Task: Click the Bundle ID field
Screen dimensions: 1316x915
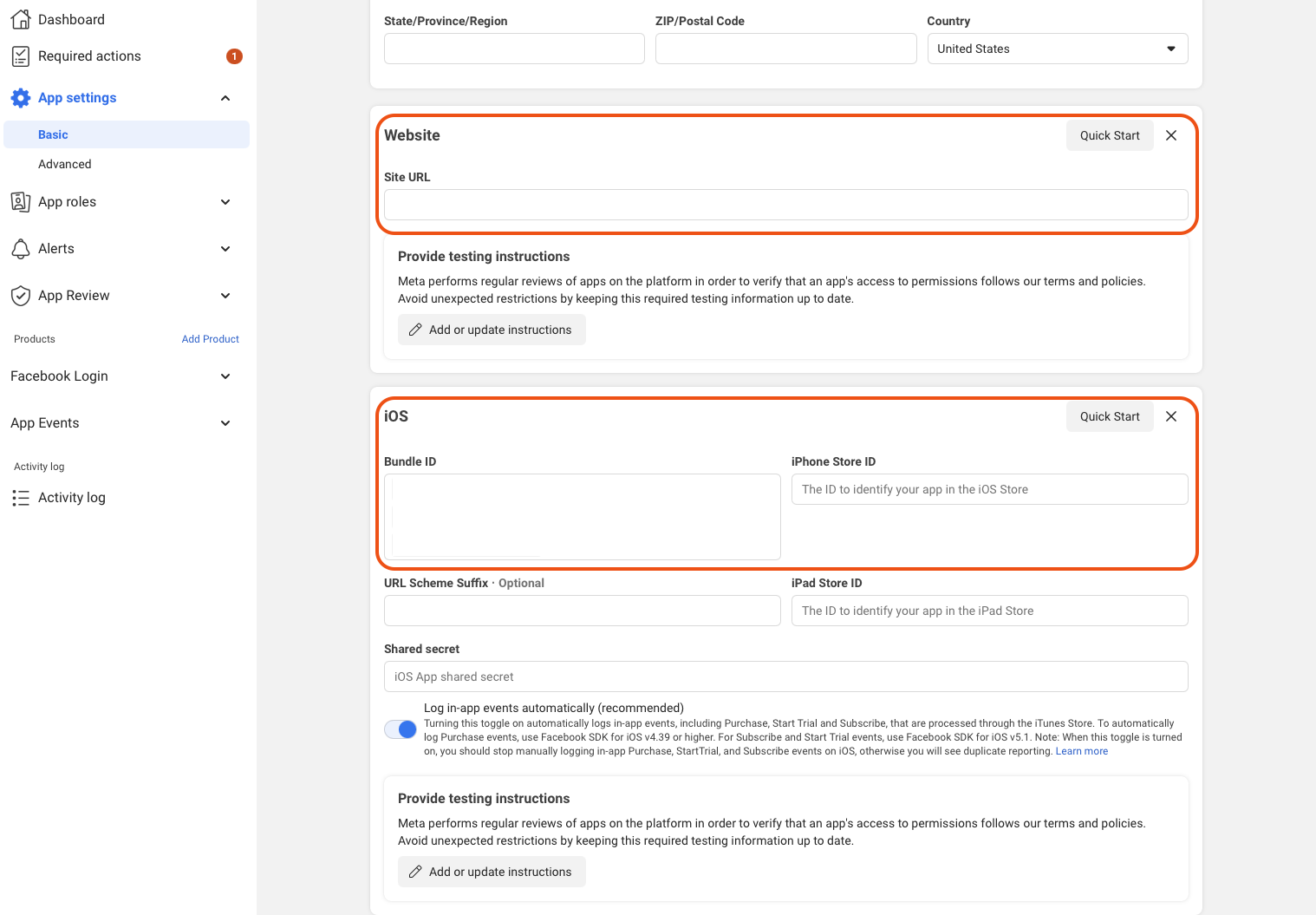Action: (583, 517)
